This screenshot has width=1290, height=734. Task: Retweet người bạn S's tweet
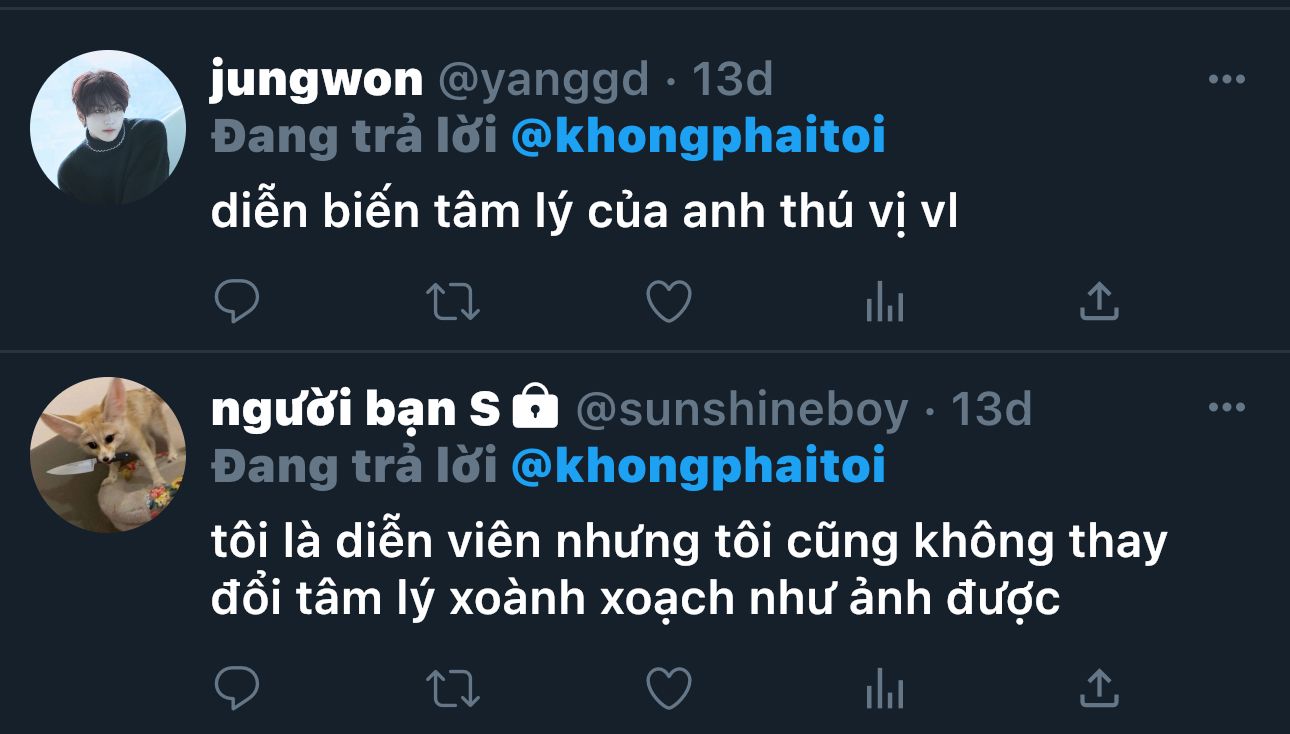(x=453, y=688)
